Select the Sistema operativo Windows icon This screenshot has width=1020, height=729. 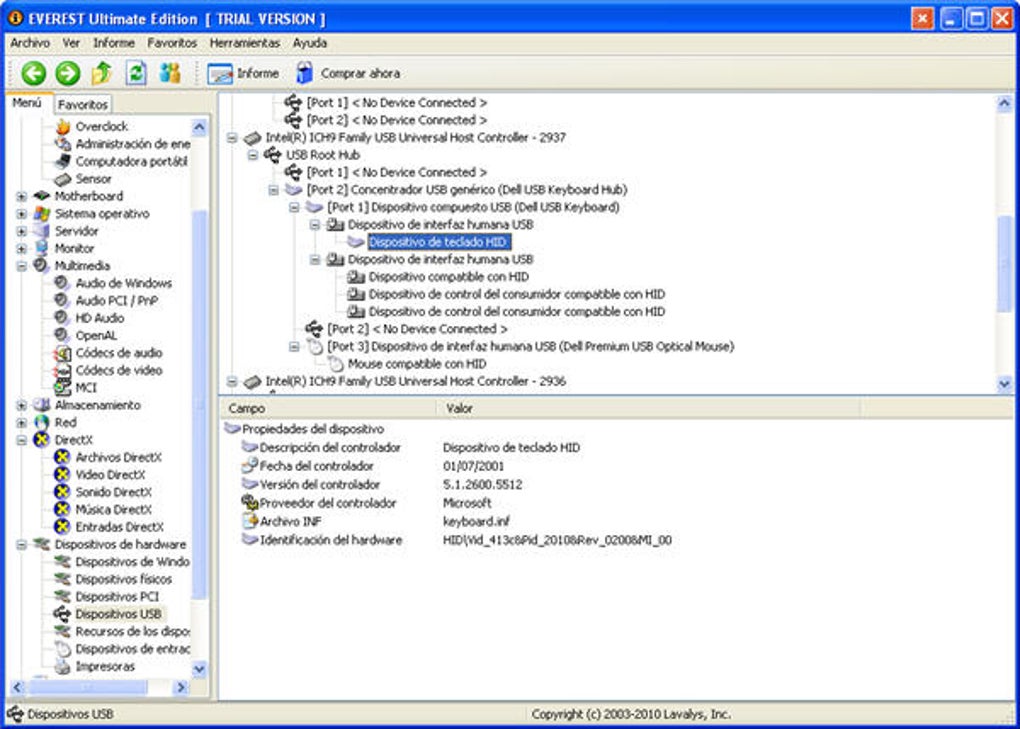click(x=42, y=213)
